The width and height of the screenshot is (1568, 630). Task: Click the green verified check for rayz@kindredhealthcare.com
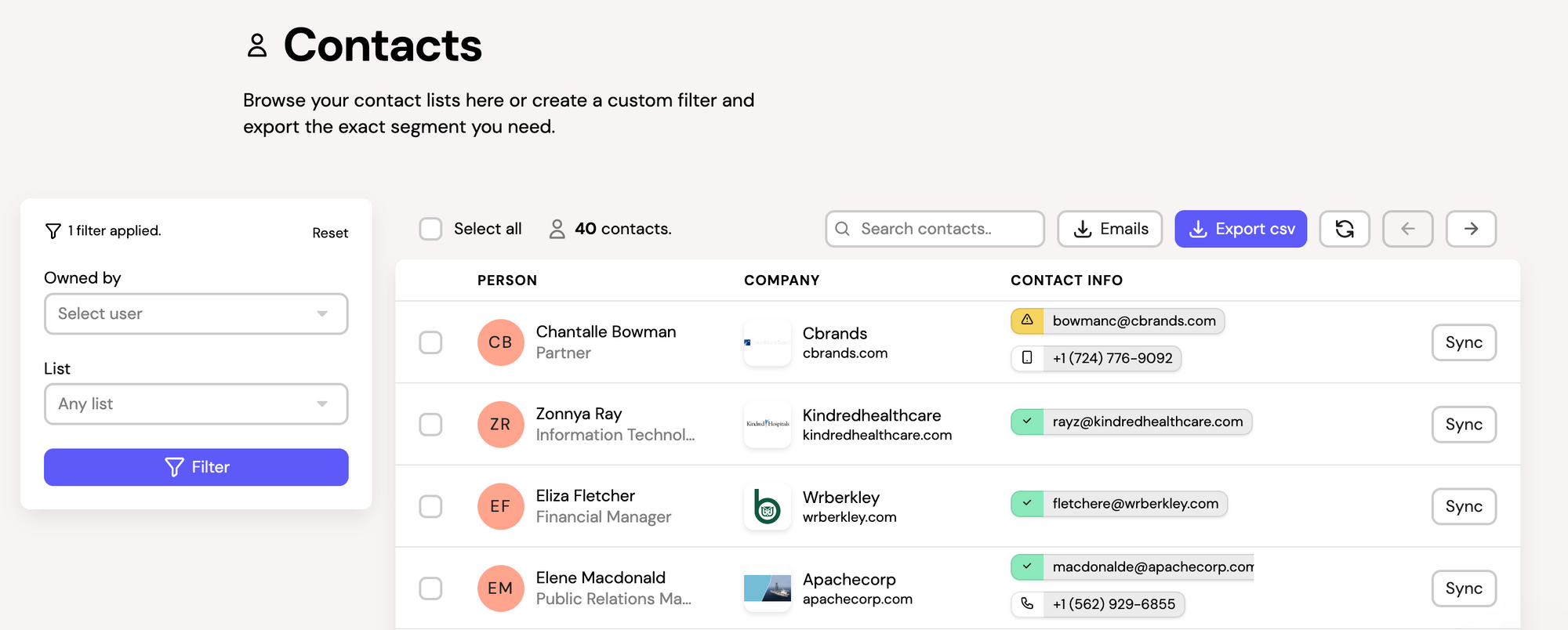[1027, 422]
